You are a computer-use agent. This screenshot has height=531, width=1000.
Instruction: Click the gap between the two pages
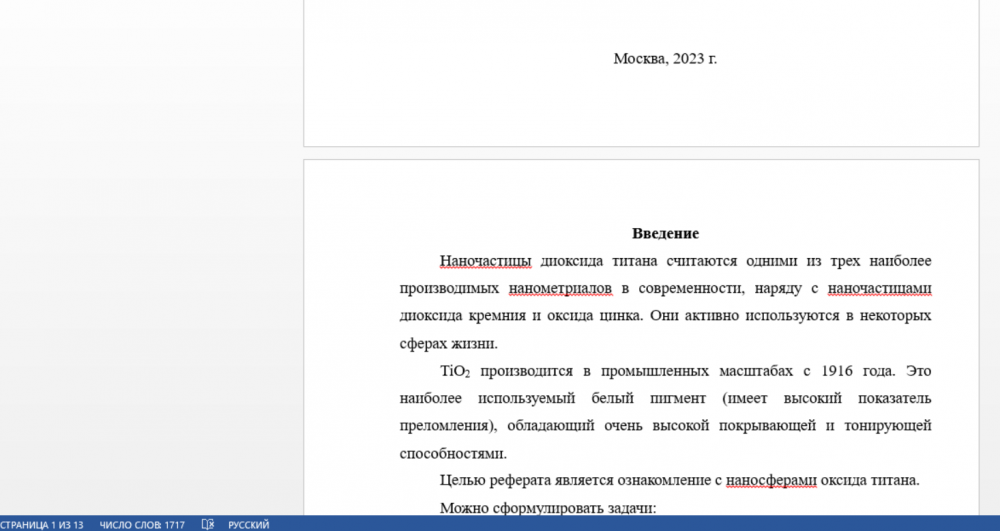pos(640,153)
